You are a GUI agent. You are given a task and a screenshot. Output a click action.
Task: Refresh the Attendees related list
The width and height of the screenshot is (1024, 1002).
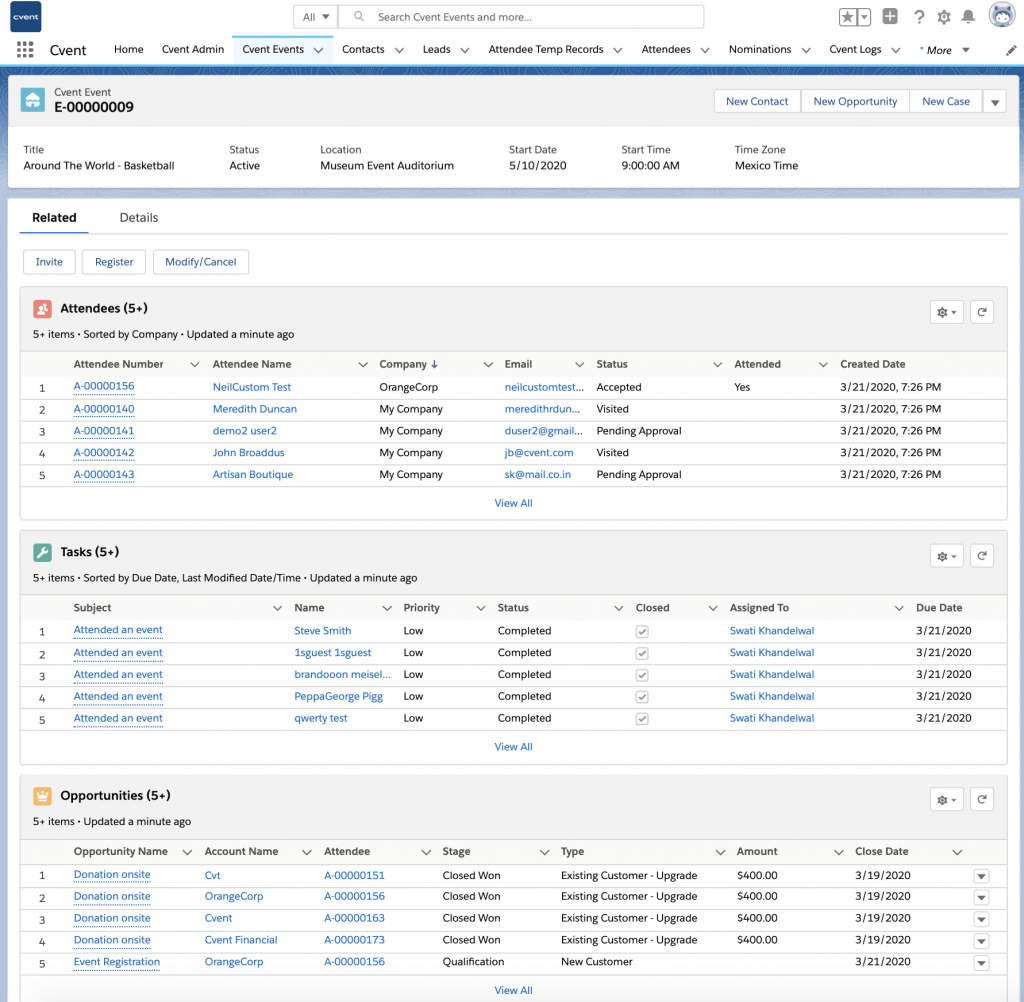pos(981,311)
